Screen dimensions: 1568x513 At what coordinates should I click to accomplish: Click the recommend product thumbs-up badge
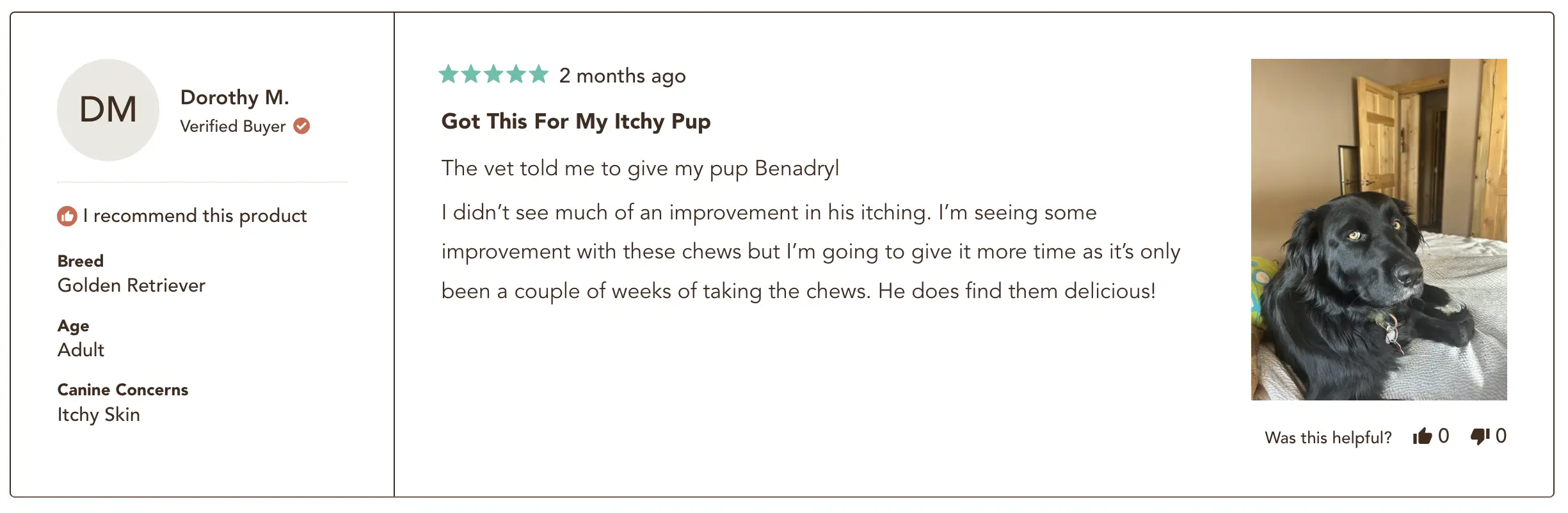[67, 216]
